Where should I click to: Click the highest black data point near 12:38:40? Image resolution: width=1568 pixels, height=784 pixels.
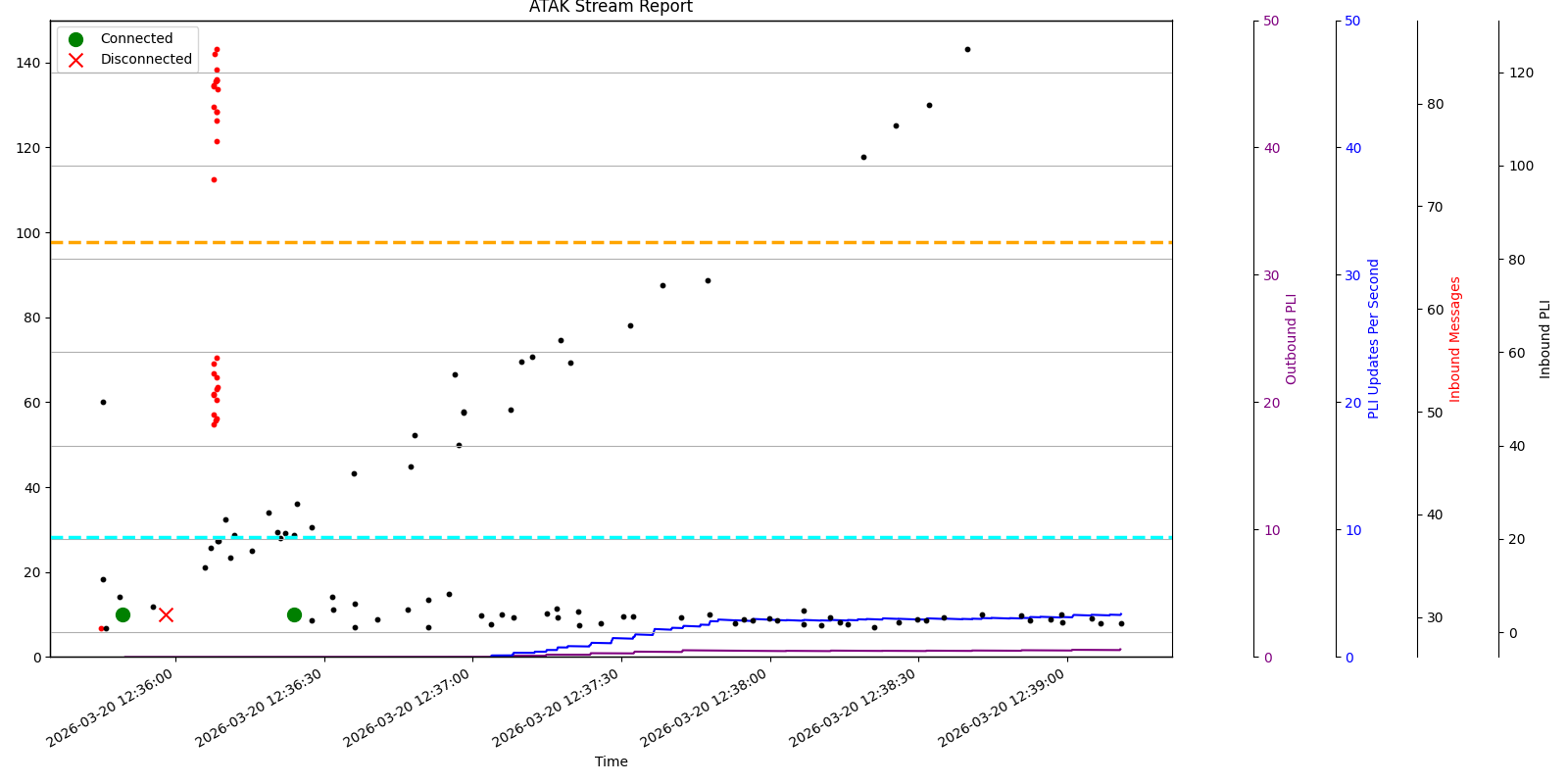click(x=967, y=49)
